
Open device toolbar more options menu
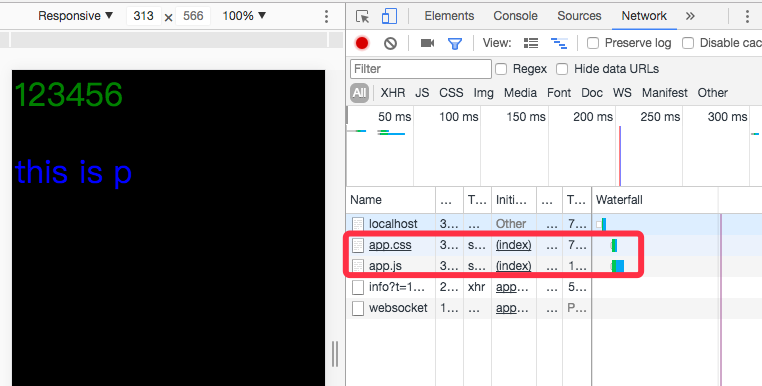(x=327, y=17)
